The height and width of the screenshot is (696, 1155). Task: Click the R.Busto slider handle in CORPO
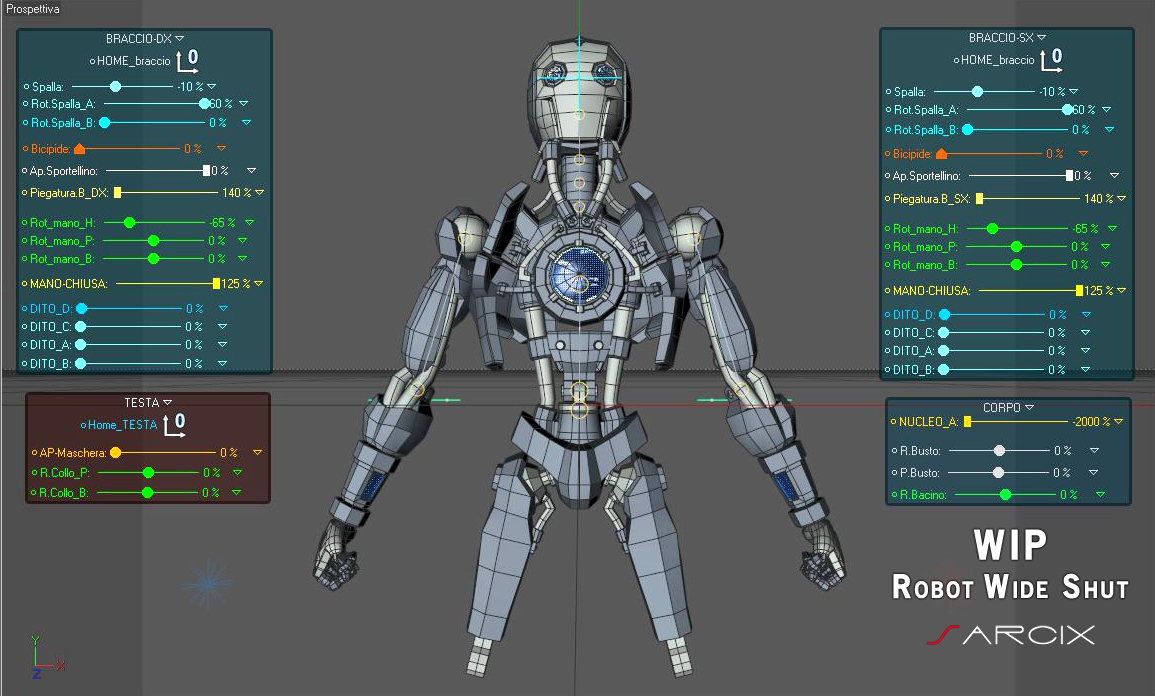pyautogui.click(x=1000, y=451)
